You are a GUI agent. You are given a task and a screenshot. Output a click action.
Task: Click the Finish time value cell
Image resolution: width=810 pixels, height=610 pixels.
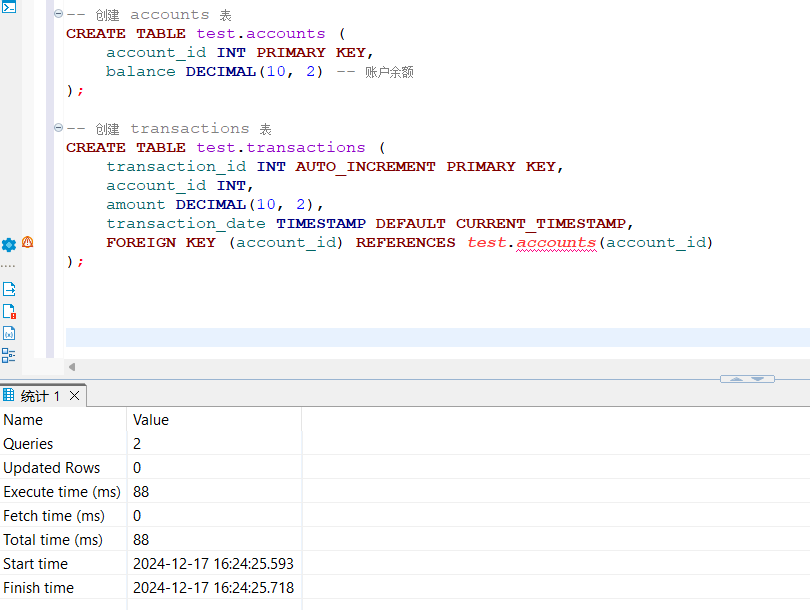(213, 588)
